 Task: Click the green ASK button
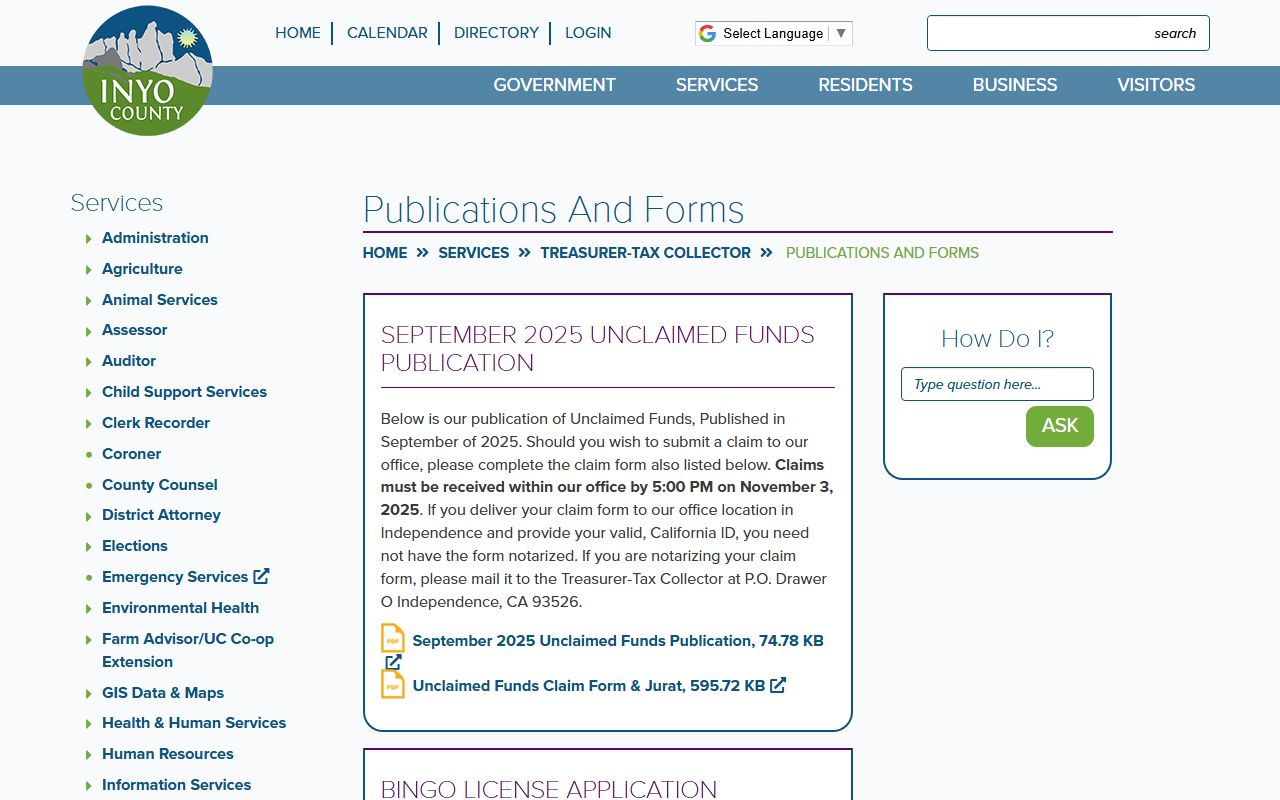coord(1060,426)
